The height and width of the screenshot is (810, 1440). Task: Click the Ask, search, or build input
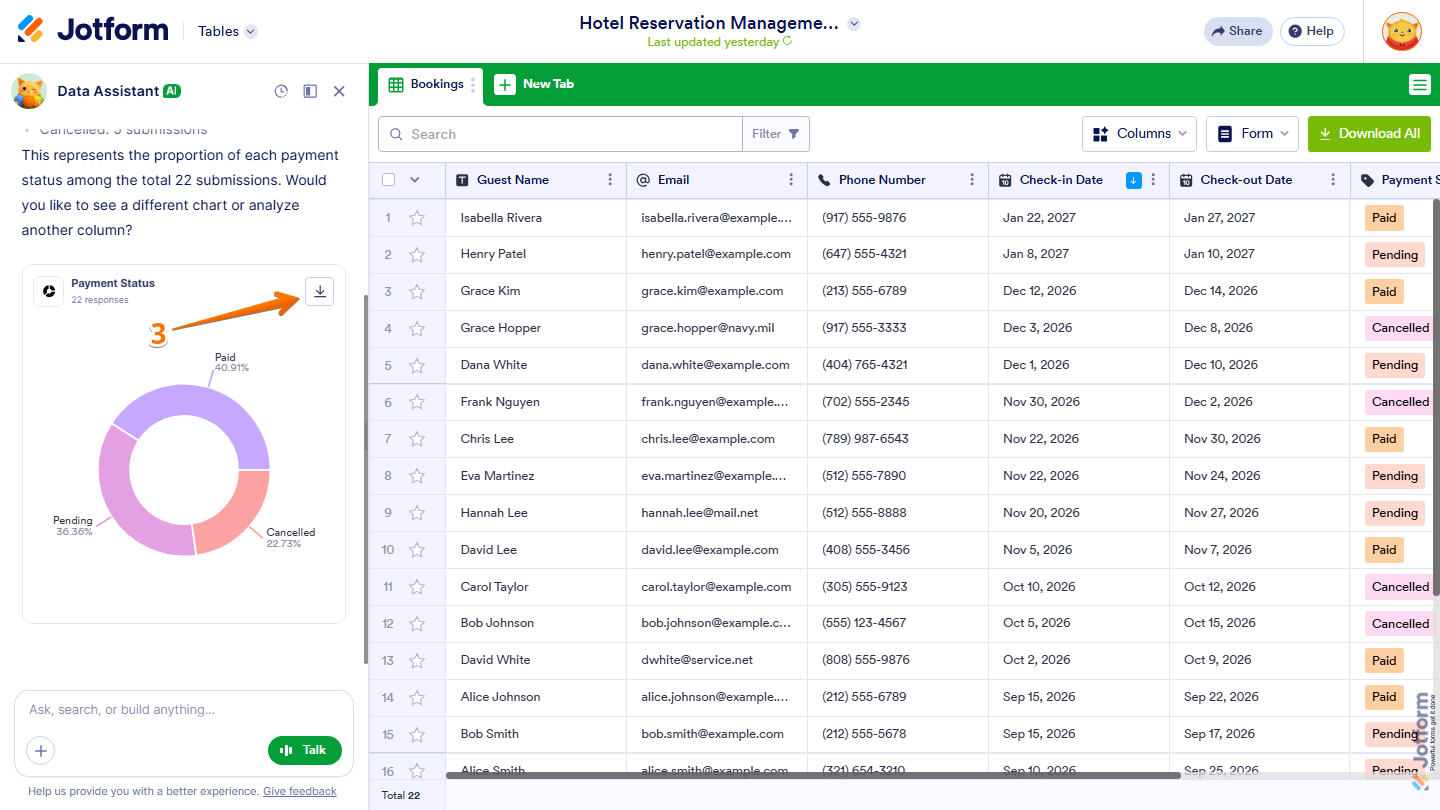[x=184, y=710]
